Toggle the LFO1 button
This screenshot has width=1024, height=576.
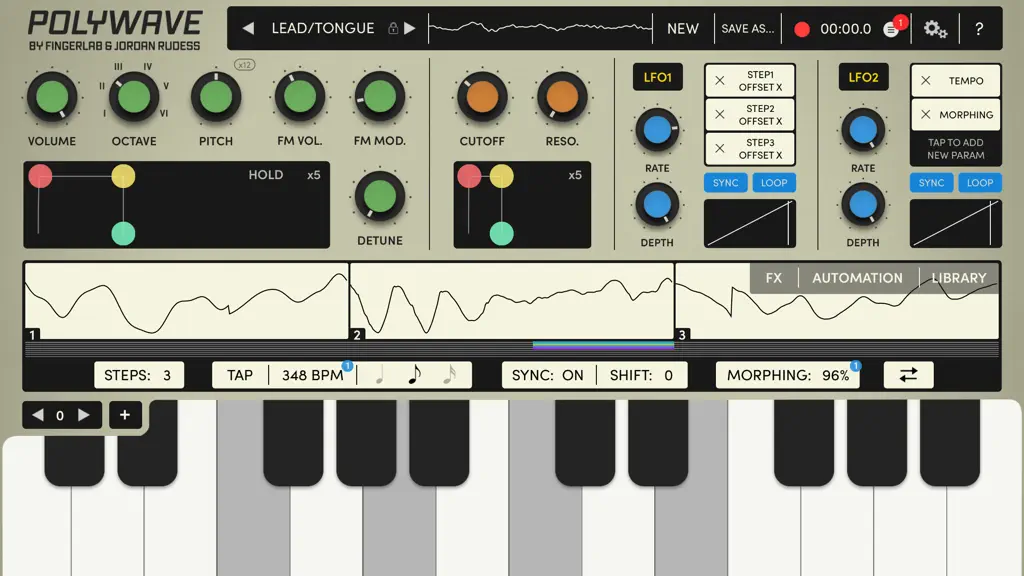click(658, 77)
